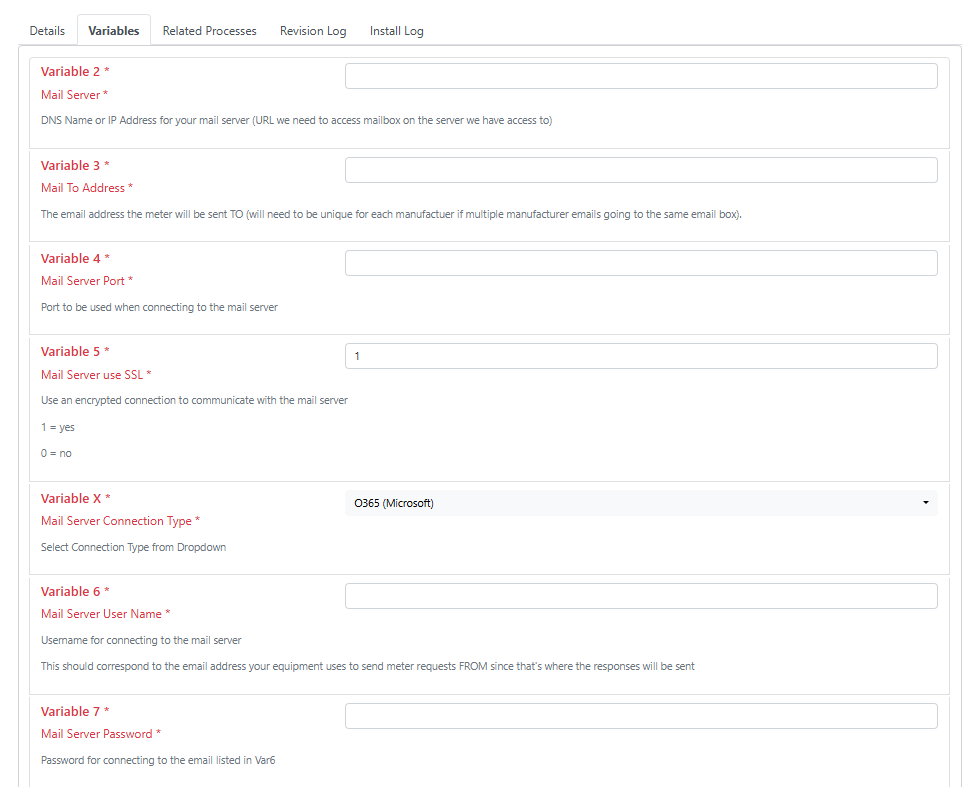The height and width of the screenshot is (787, 973).
Task: Click 'Select Connection Type from Dropdown' text
Action: 133,547
